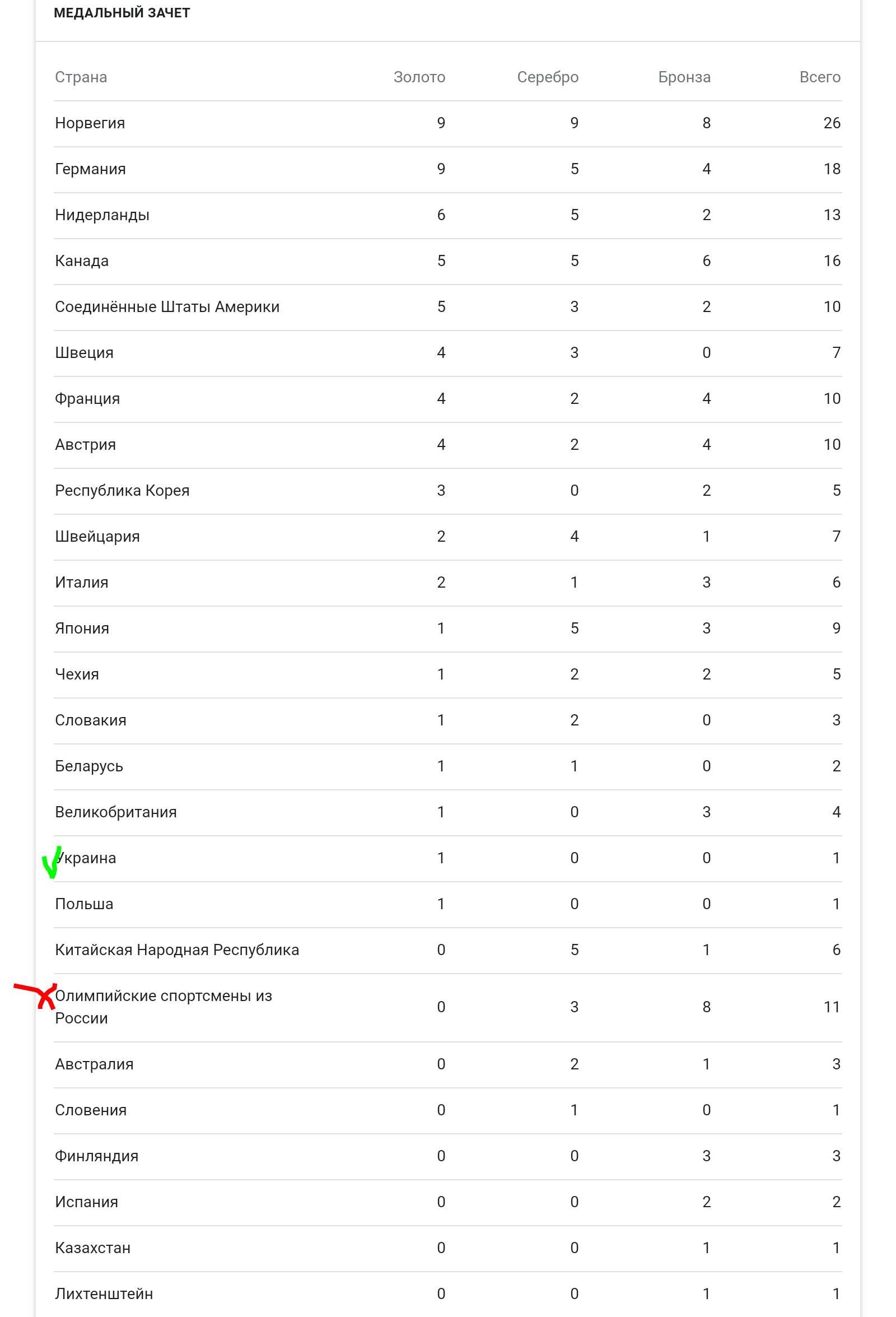The image size is (896, 1317).
Task: Click the Страна column header
Action: tap(81, 77)
